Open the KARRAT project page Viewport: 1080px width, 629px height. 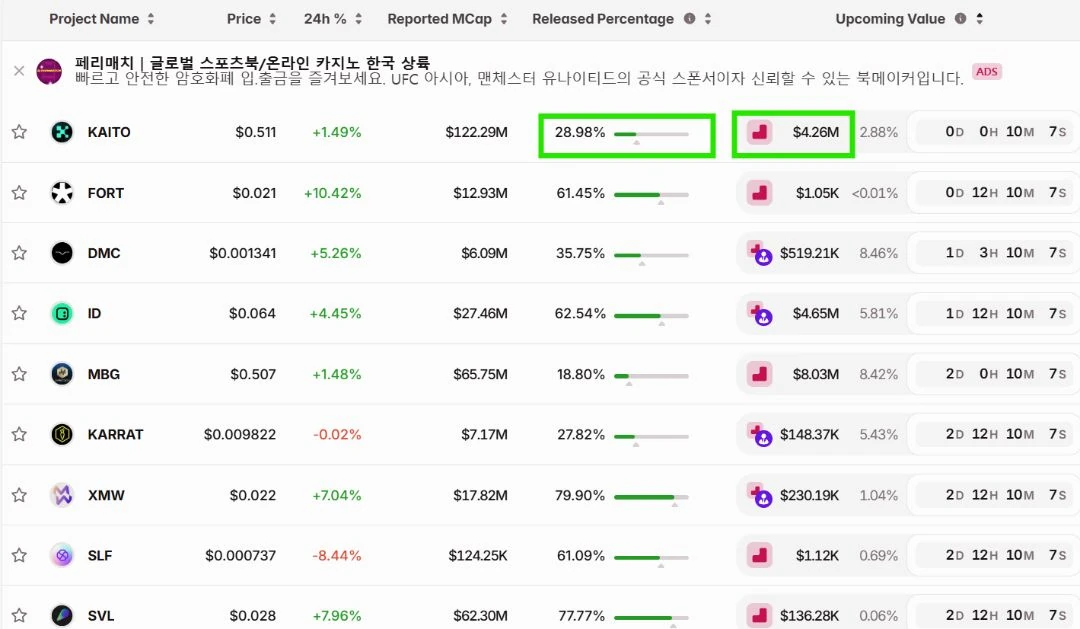click(116, 434)
